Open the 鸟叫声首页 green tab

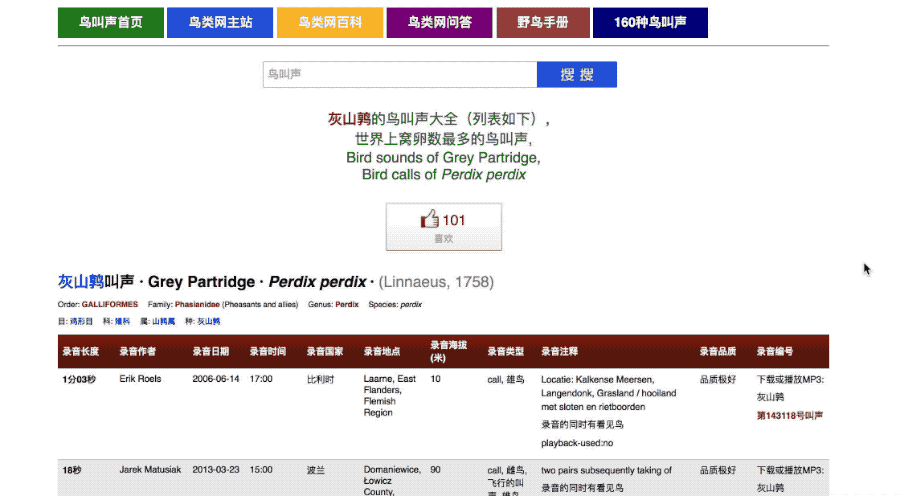111,23
